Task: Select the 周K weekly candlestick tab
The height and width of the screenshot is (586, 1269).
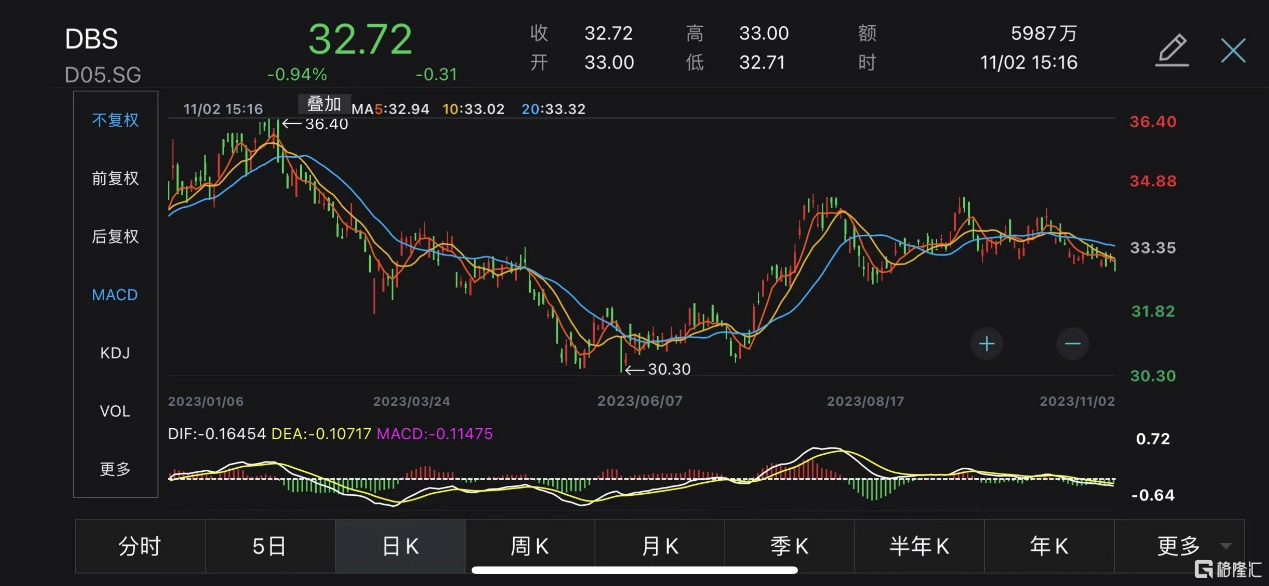Action: point(530,546)
